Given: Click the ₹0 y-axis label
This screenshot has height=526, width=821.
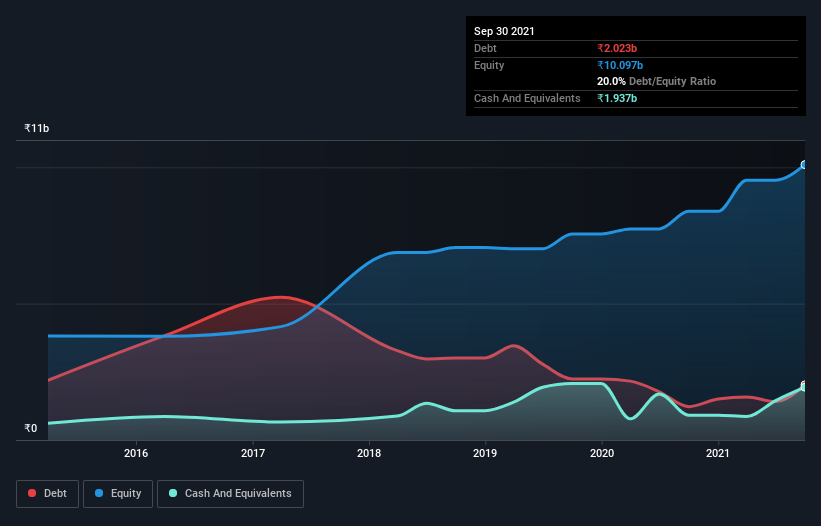Looking at the screenshot, I should tap(31, 428).
